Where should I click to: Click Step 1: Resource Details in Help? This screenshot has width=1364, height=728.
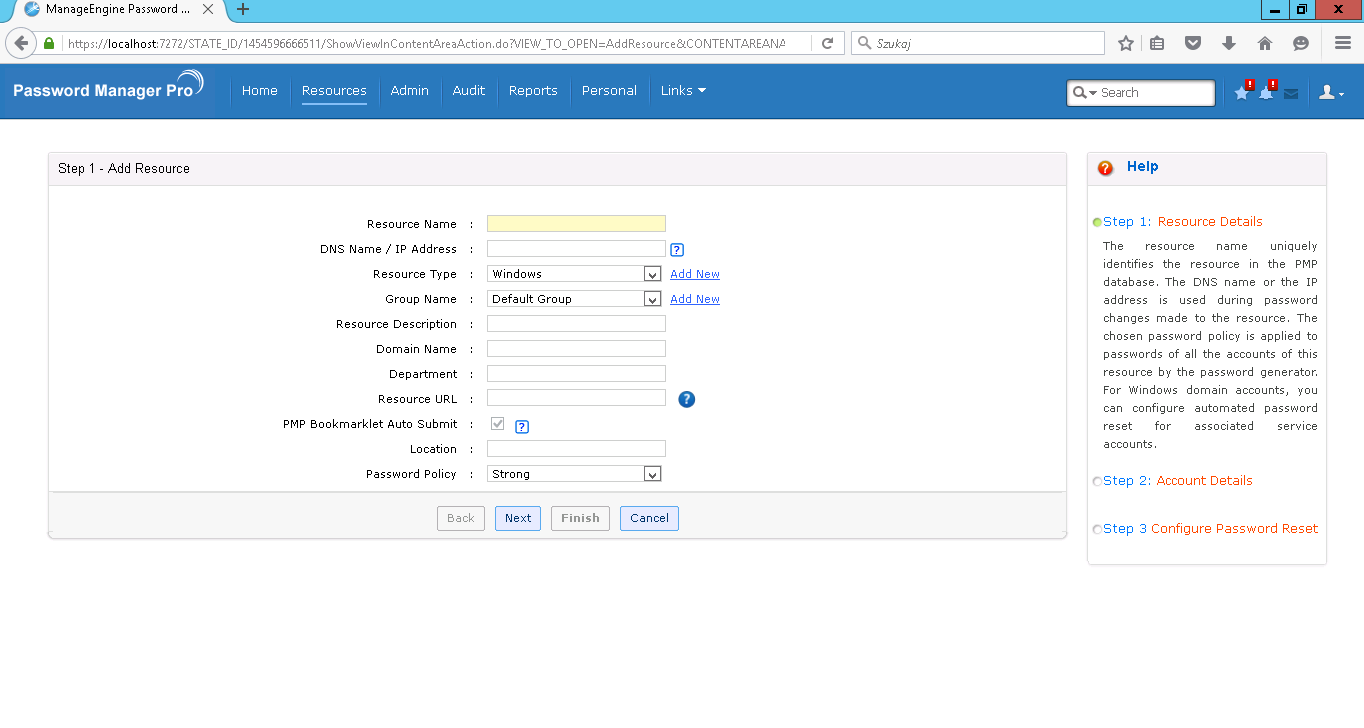point(1183,222)
